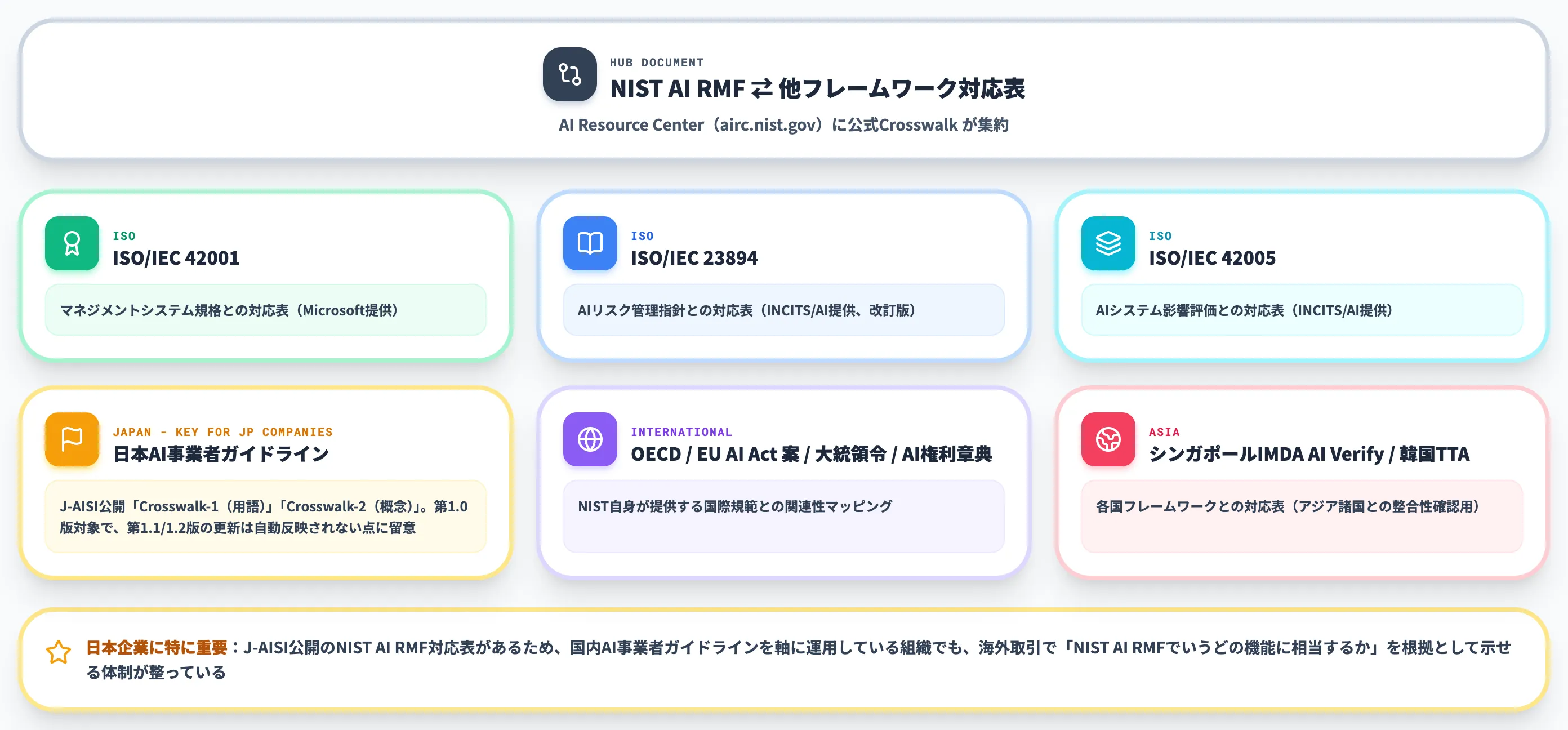This screenshot has height=730, width=1568.
Task: Click the orange flag icon for 日本AI事業者ガイドライン
Action: (72, 439)
